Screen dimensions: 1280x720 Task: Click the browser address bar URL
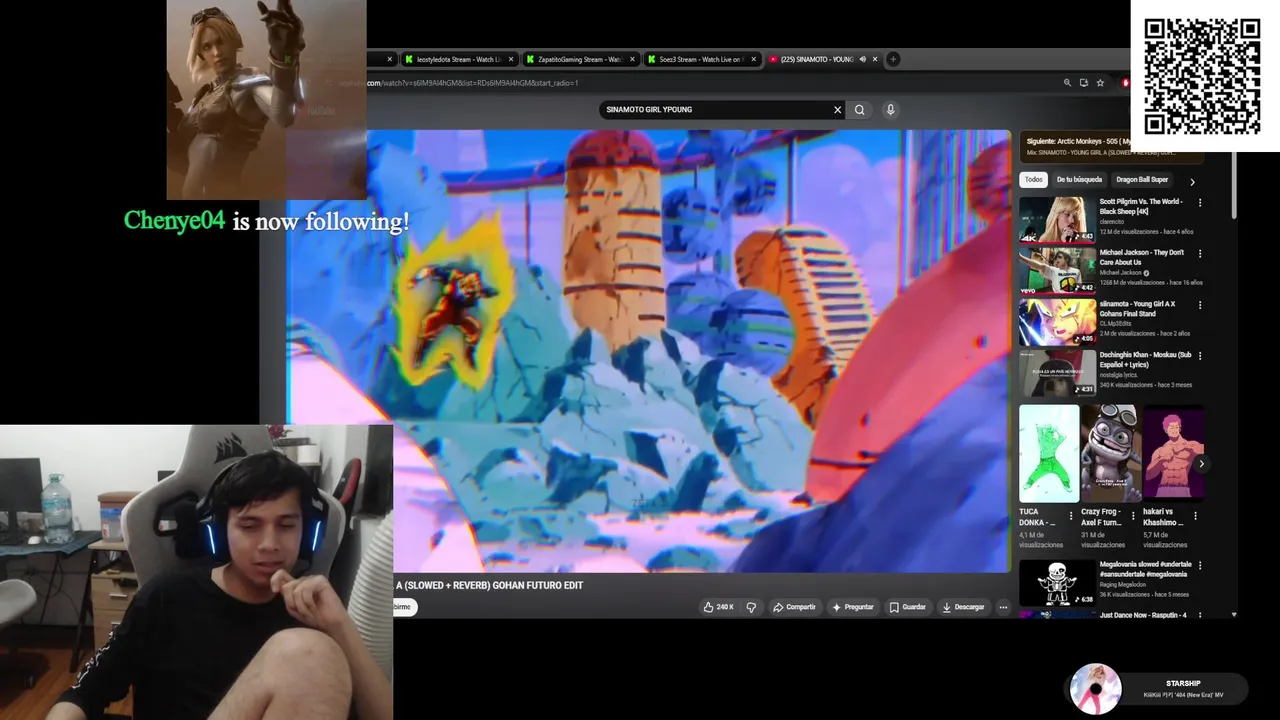coord(472,83)
